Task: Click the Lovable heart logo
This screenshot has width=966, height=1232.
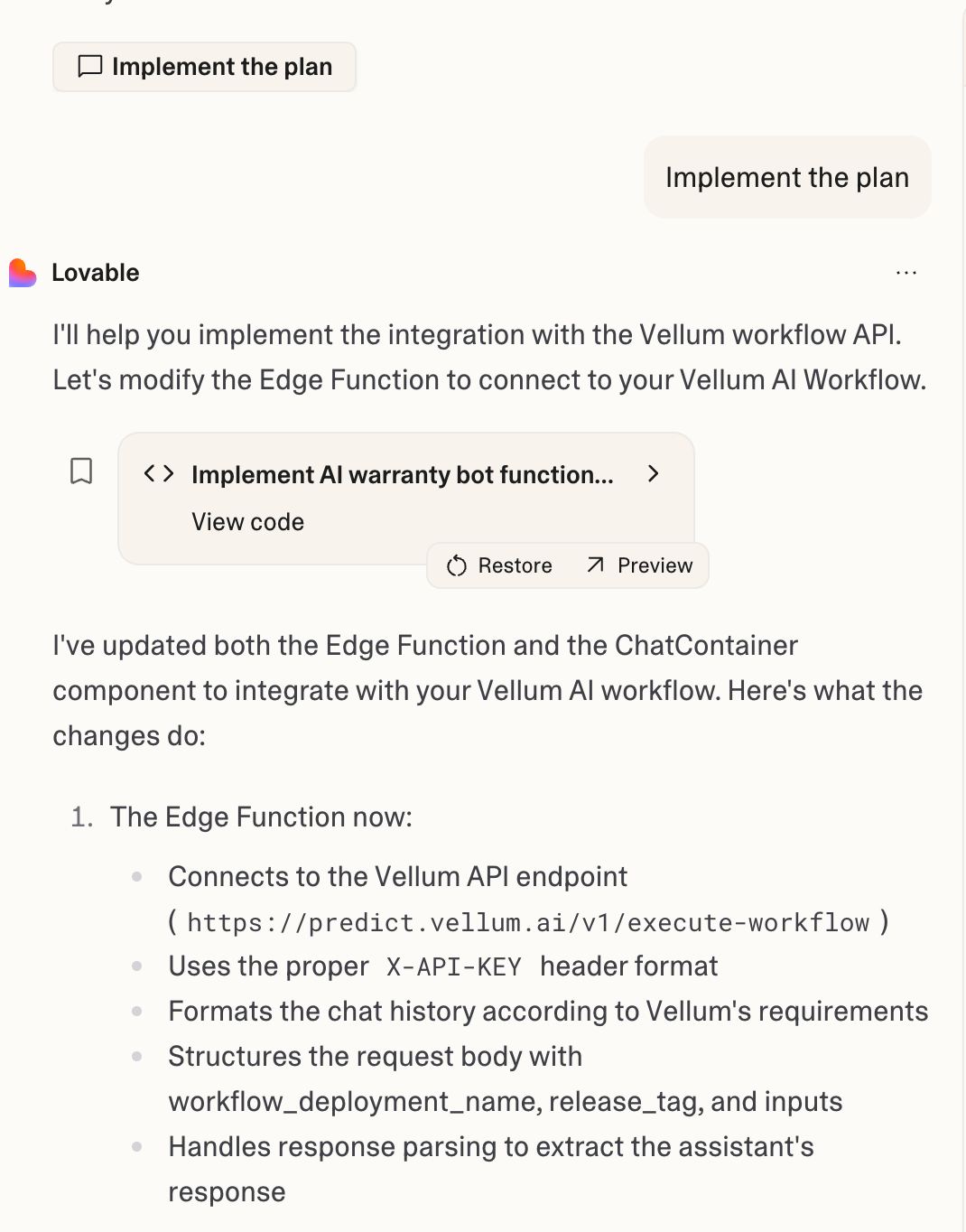Action: point(23,273)
